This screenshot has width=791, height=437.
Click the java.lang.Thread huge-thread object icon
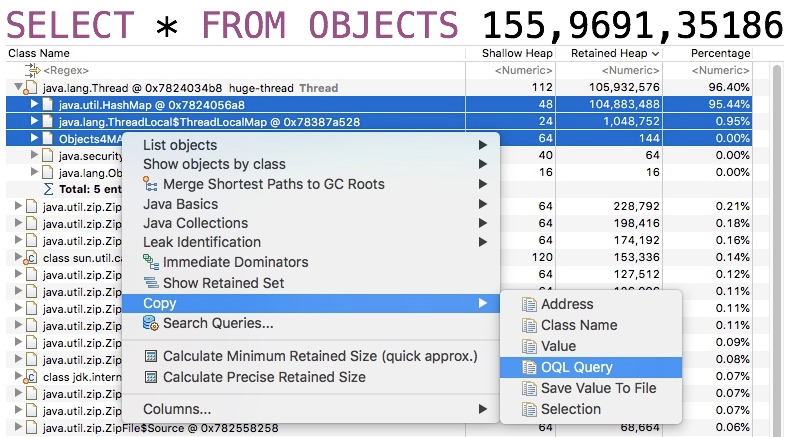[x=31, y=88]
